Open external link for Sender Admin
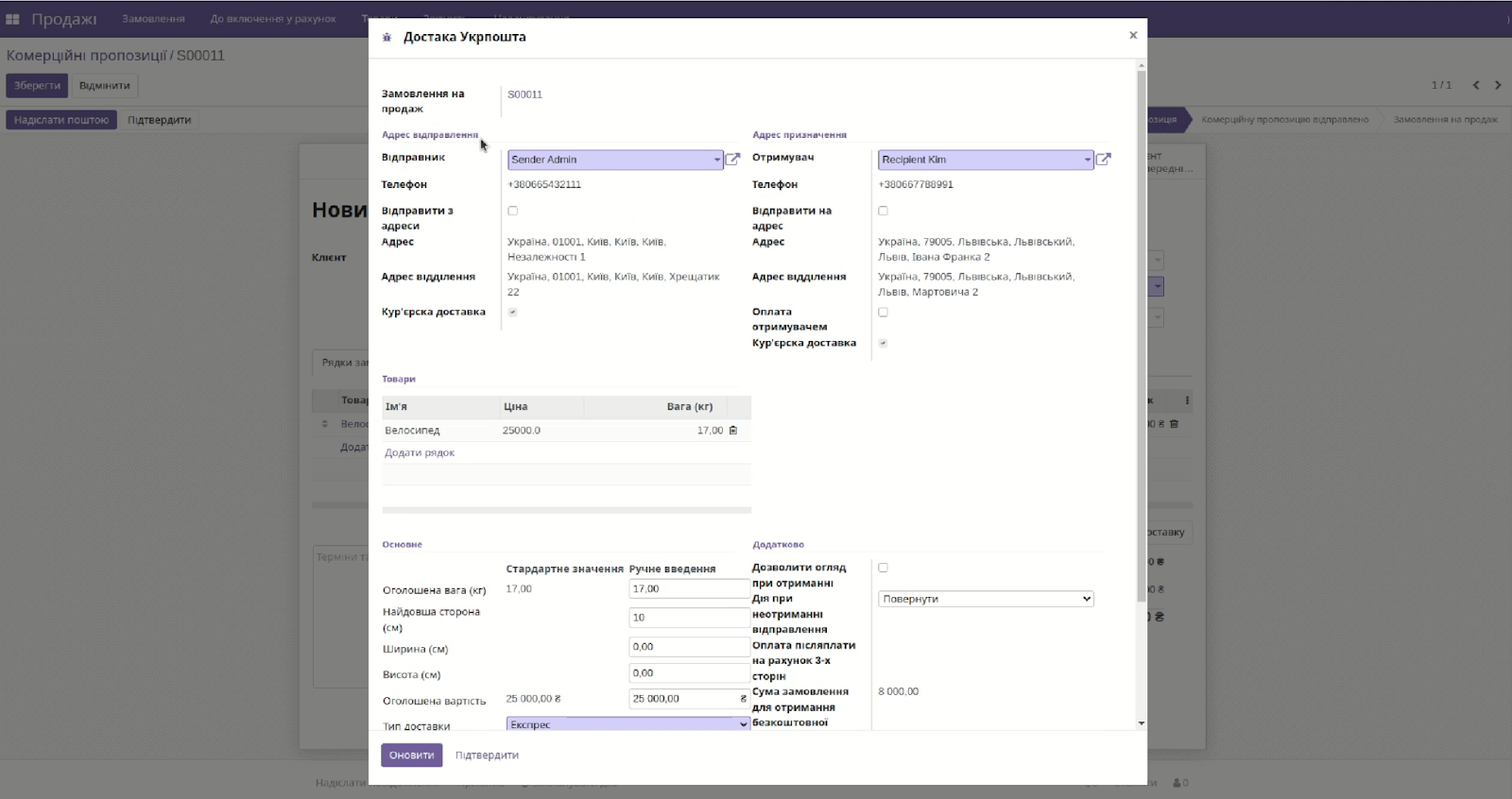This screenshot has height=799, width=1512. pos(732,160)
